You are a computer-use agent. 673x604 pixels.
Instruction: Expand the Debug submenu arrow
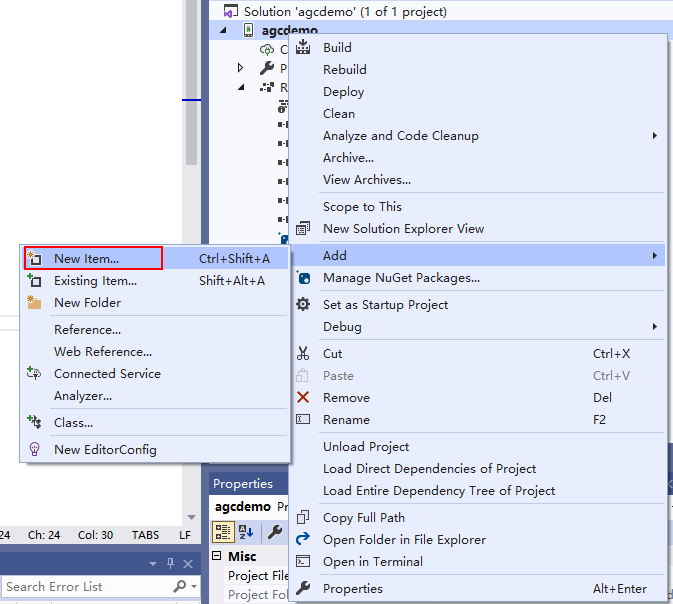coord(655,327)
